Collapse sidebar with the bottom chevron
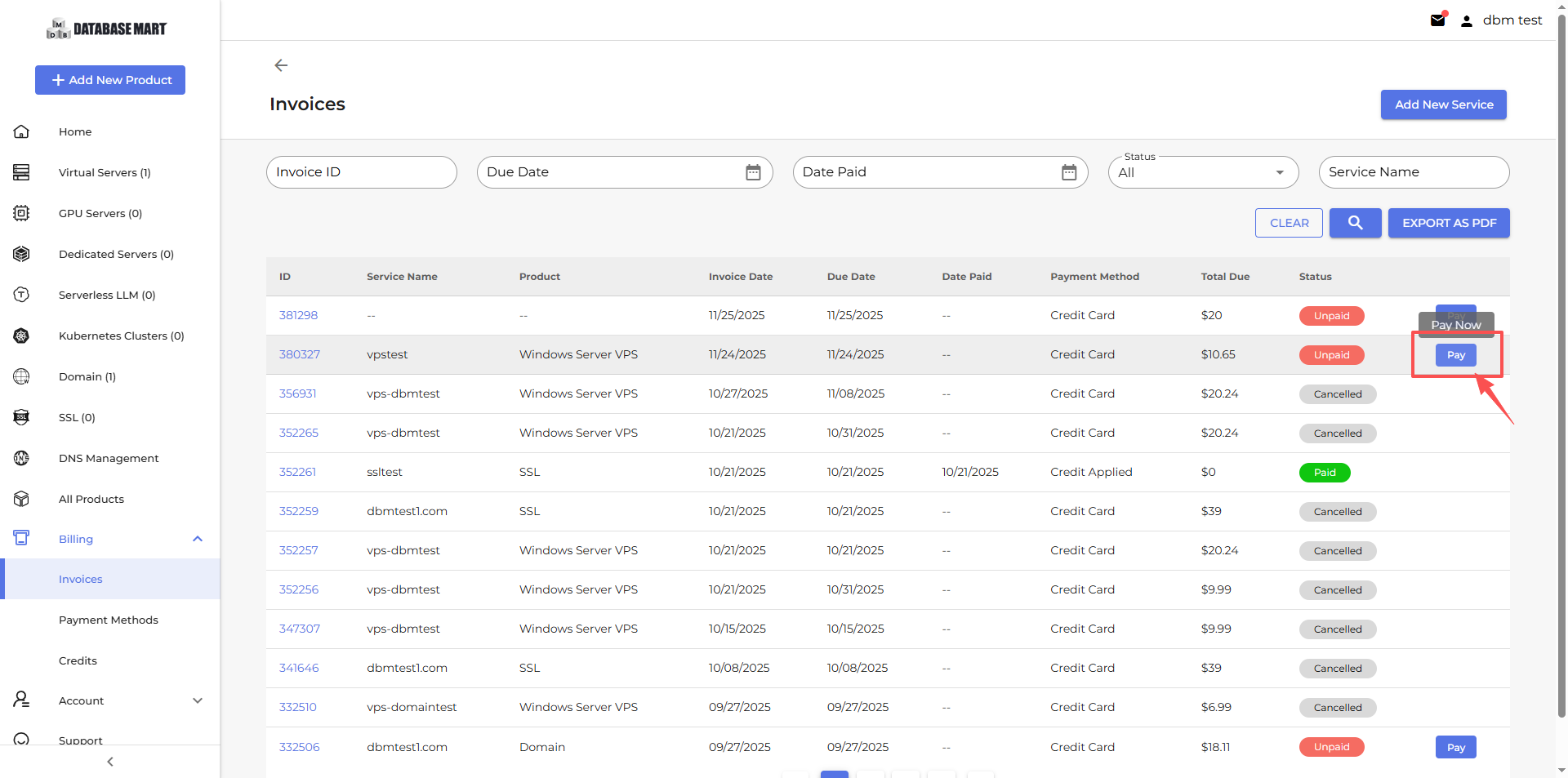 [x=110, y=762]
